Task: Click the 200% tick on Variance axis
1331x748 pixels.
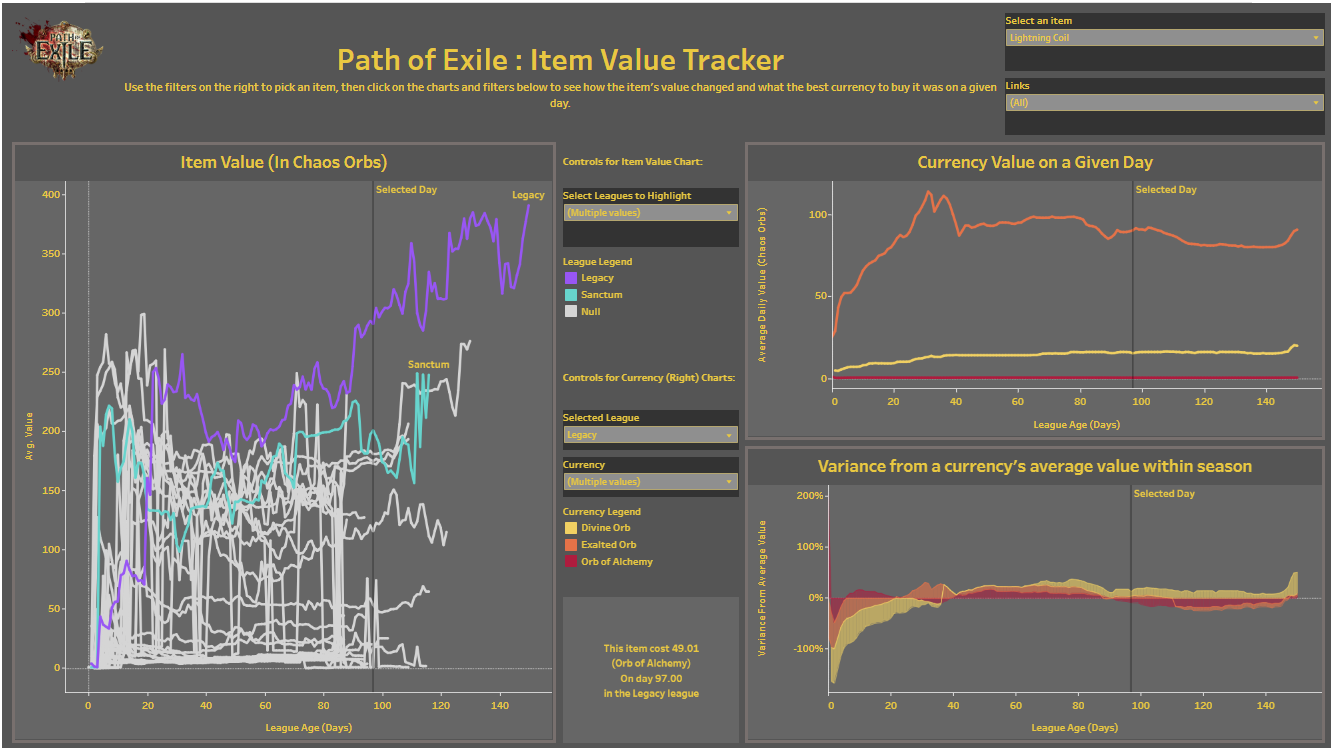Action: coord(810,496)
